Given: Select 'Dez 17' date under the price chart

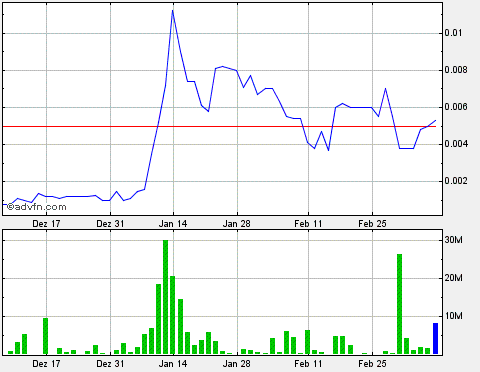Looking at the screenshot, I should [46, 224].
